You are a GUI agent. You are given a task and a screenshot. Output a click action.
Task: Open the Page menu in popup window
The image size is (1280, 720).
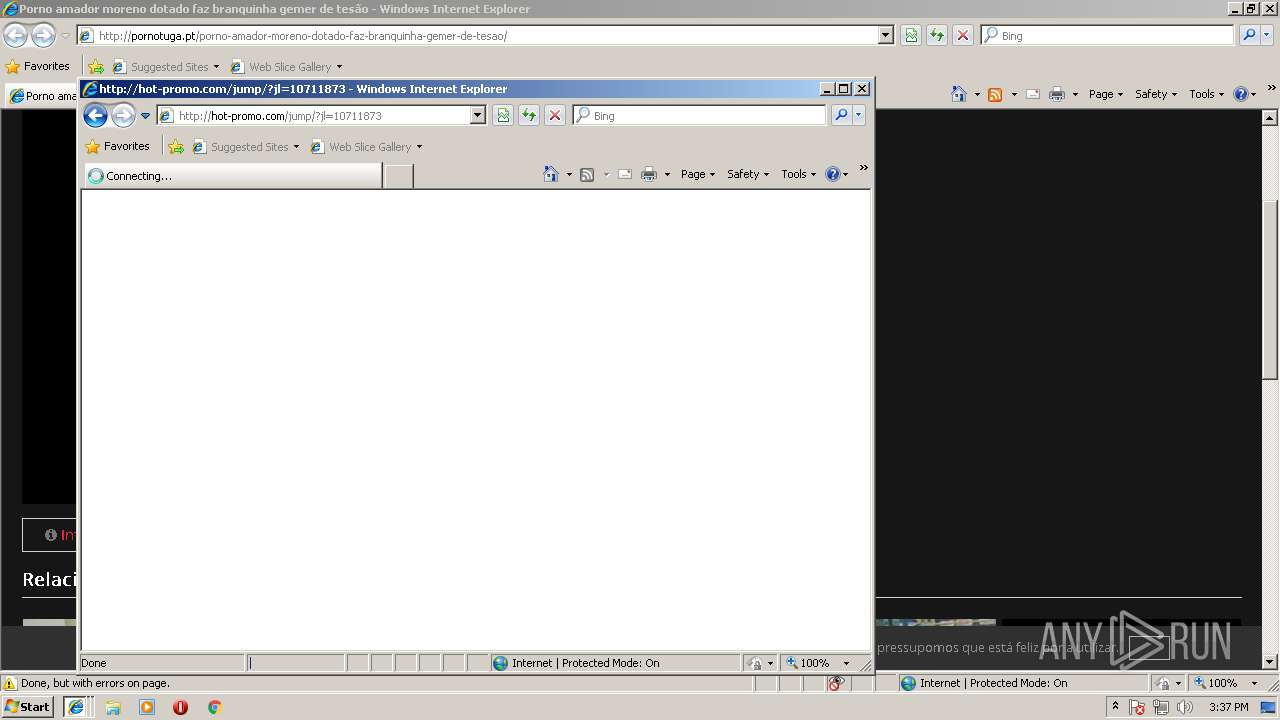(x=698, y=174)
